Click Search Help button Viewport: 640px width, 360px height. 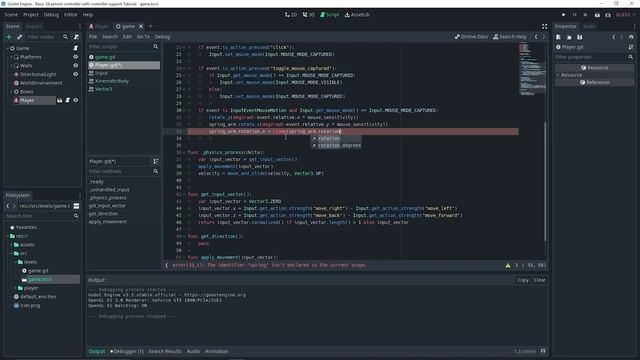click(510, 37)
